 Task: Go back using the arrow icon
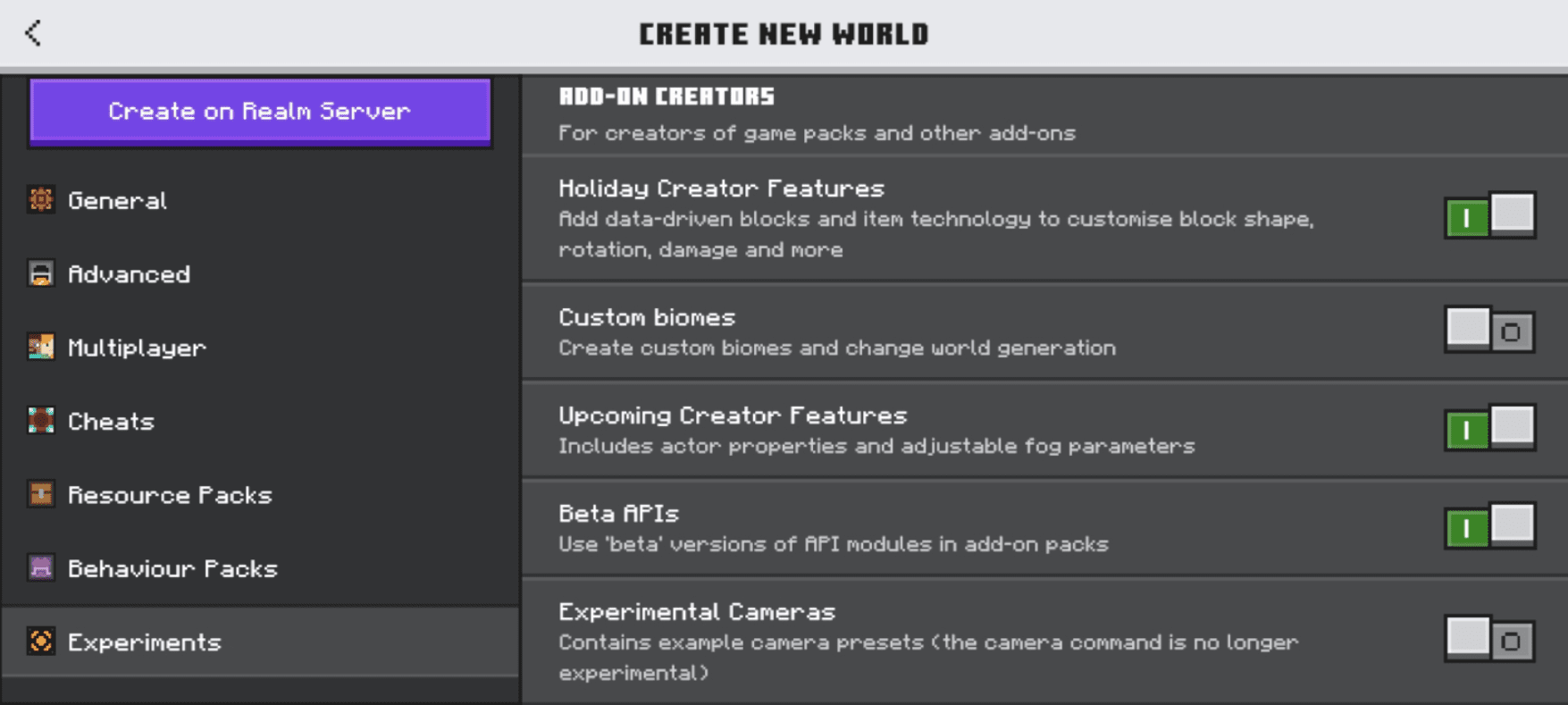tap(33, 33)
